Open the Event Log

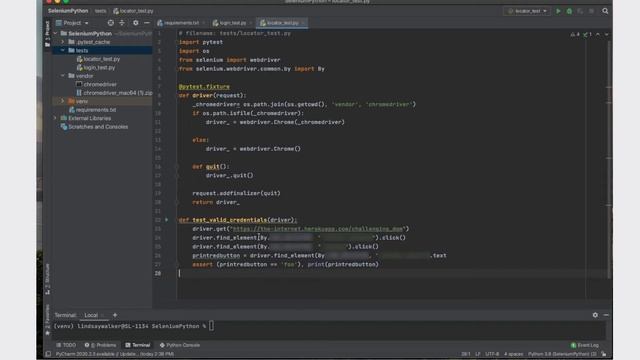[584, 345]
